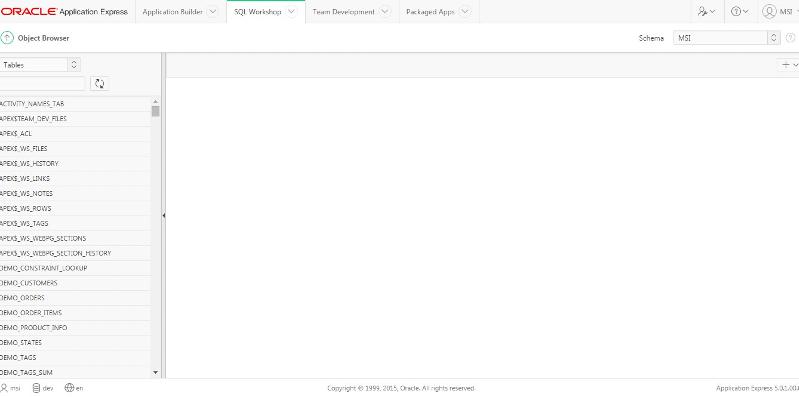Switch to the Application Builder tab

173,11
